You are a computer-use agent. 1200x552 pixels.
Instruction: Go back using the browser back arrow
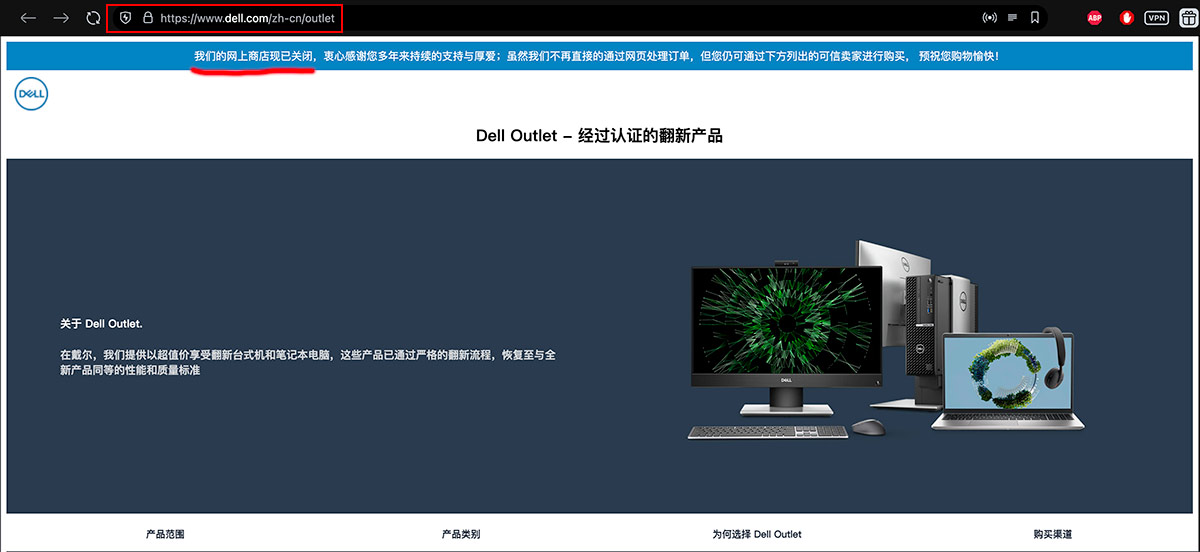click(28, 18)
